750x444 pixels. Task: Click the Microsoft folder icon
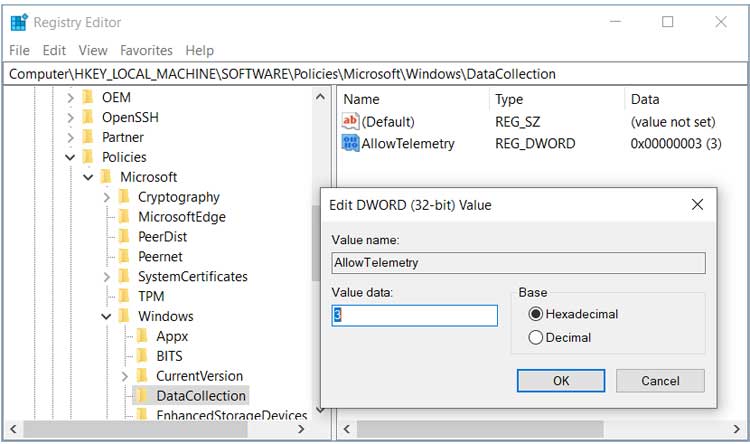(106, 177)
